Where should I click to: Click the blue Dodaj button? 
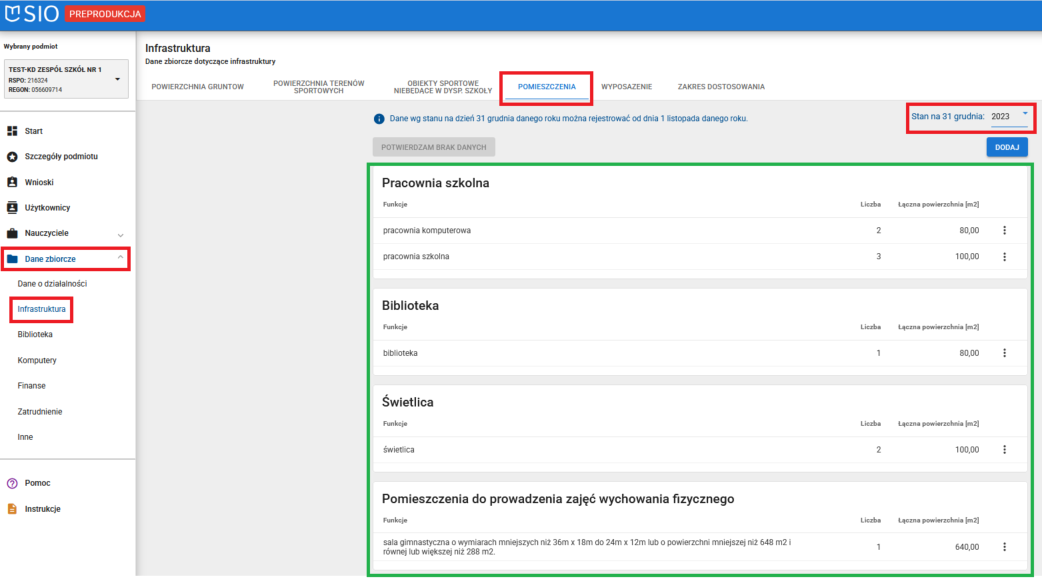tap(1006, 147)
